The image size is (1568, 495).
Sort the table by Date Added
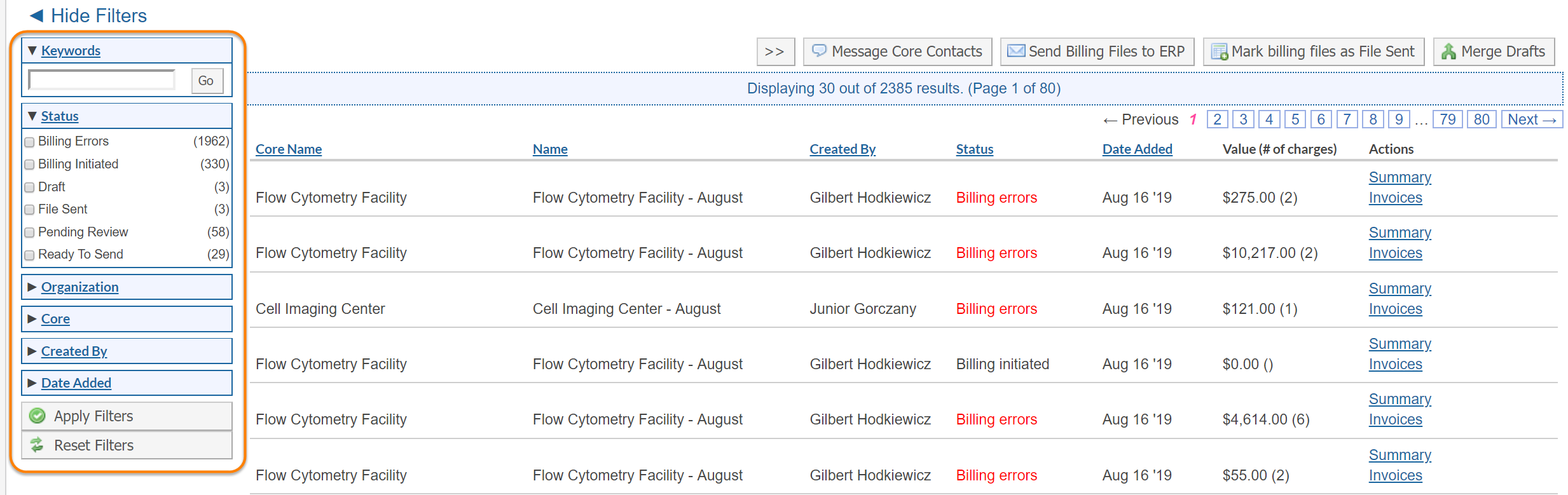(x=1137, y=149)
